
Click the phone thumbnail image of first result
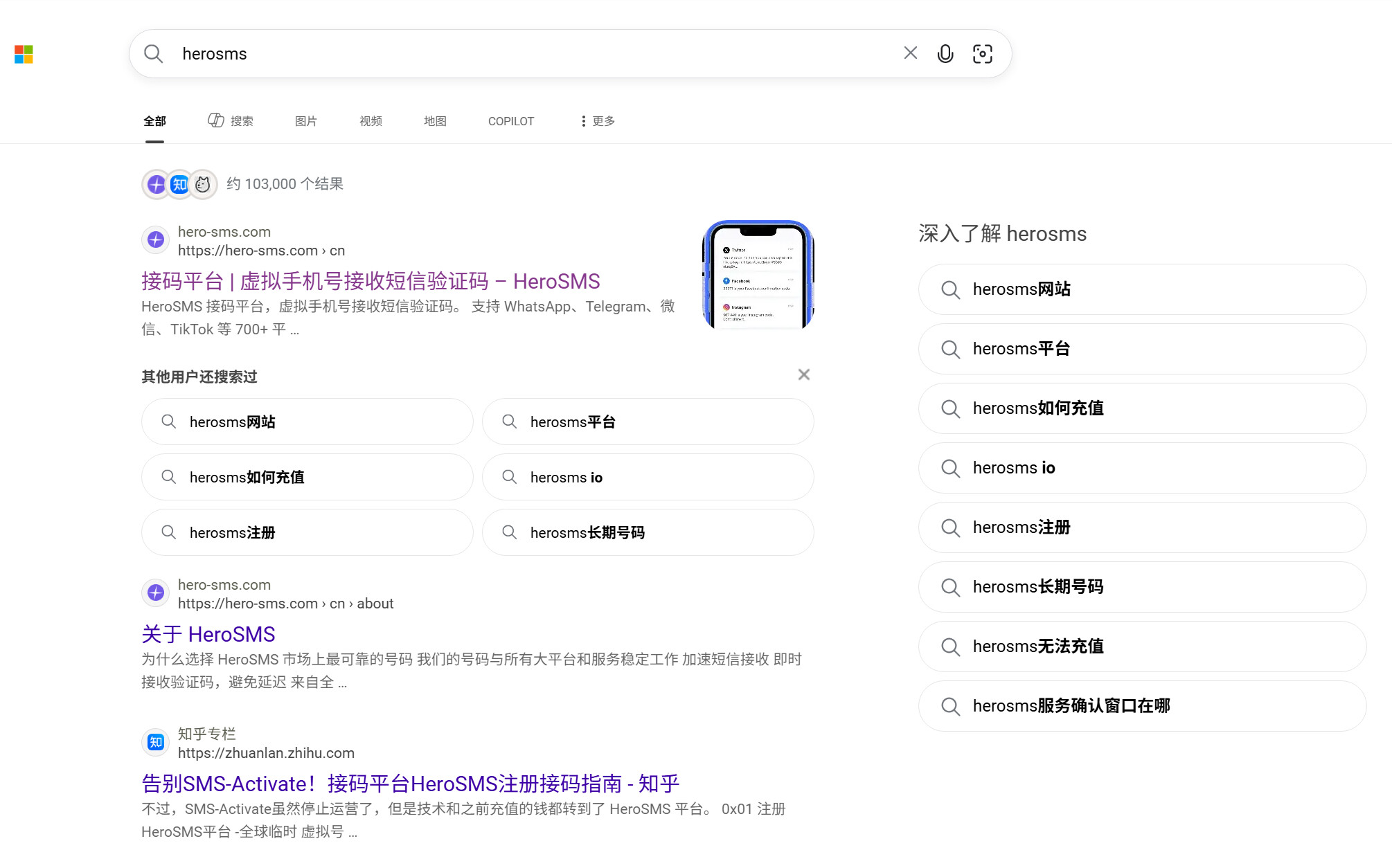click(x=758, y=275)
